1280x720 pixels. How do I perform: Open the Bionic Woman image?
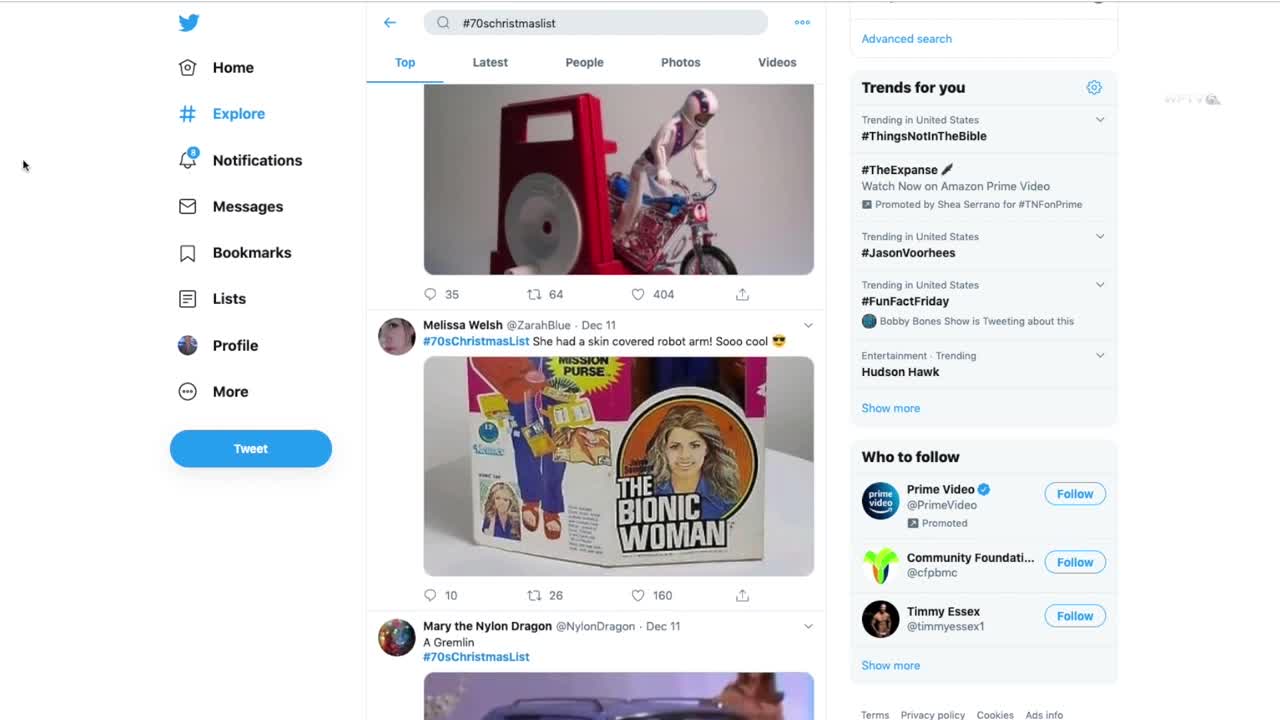coord(618,466)
